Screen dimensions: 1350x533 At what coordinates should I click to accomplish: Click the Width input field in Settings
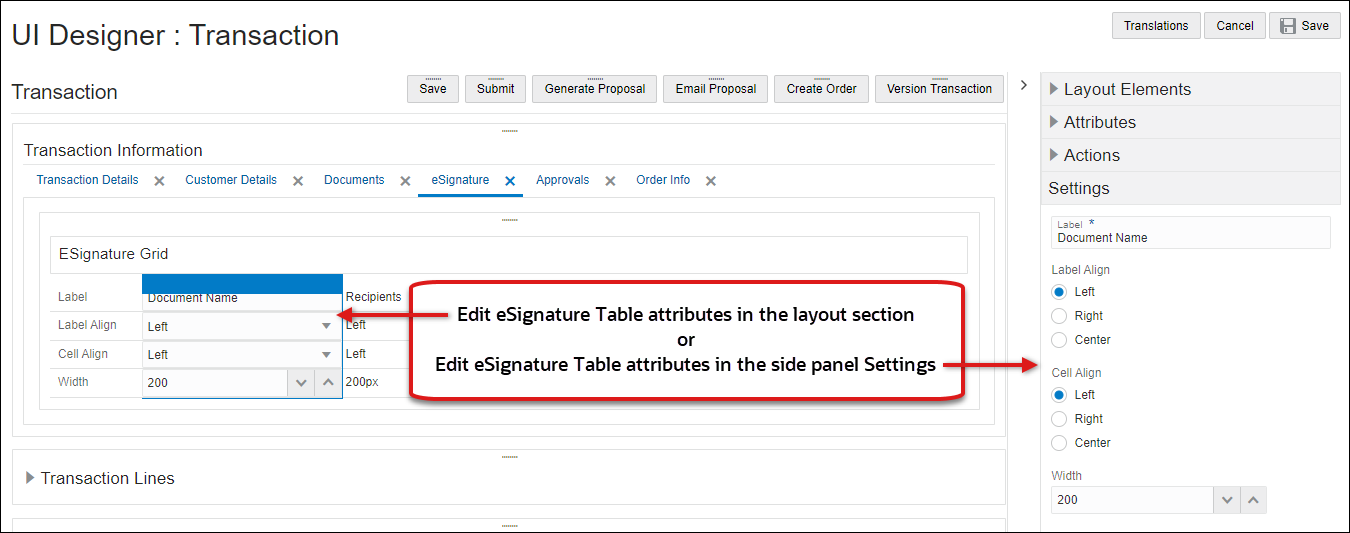1132,500
